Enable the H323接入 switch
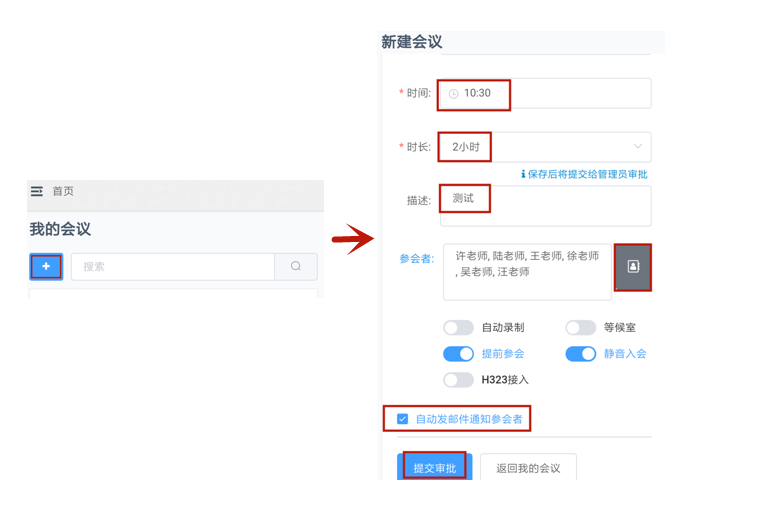The image size is (769, 522). pyautogui.click(x=458, y=380)
